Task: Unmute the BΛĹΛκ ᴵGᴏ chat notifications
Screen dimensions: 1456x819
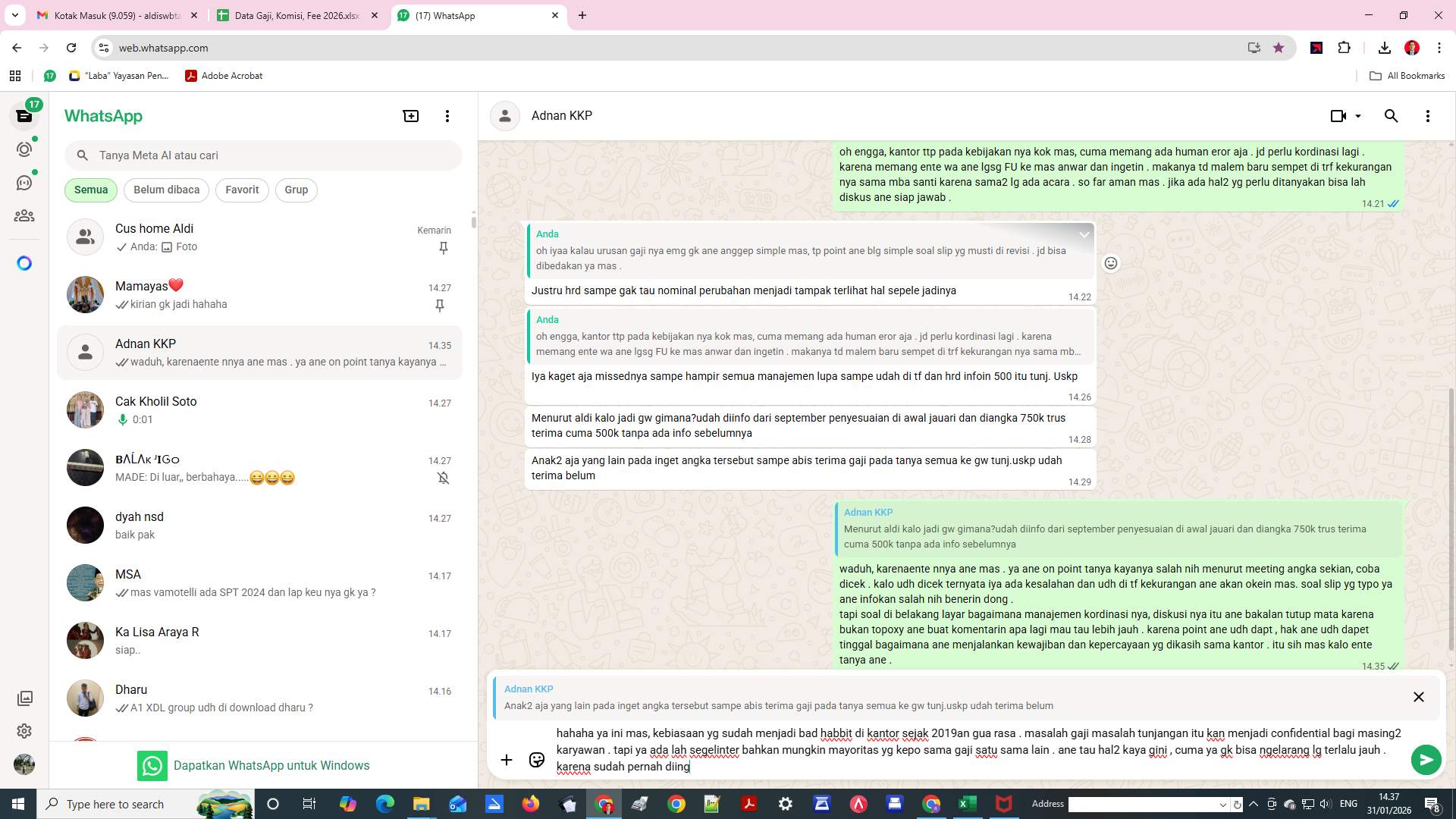Action: (x=443, y=478)
